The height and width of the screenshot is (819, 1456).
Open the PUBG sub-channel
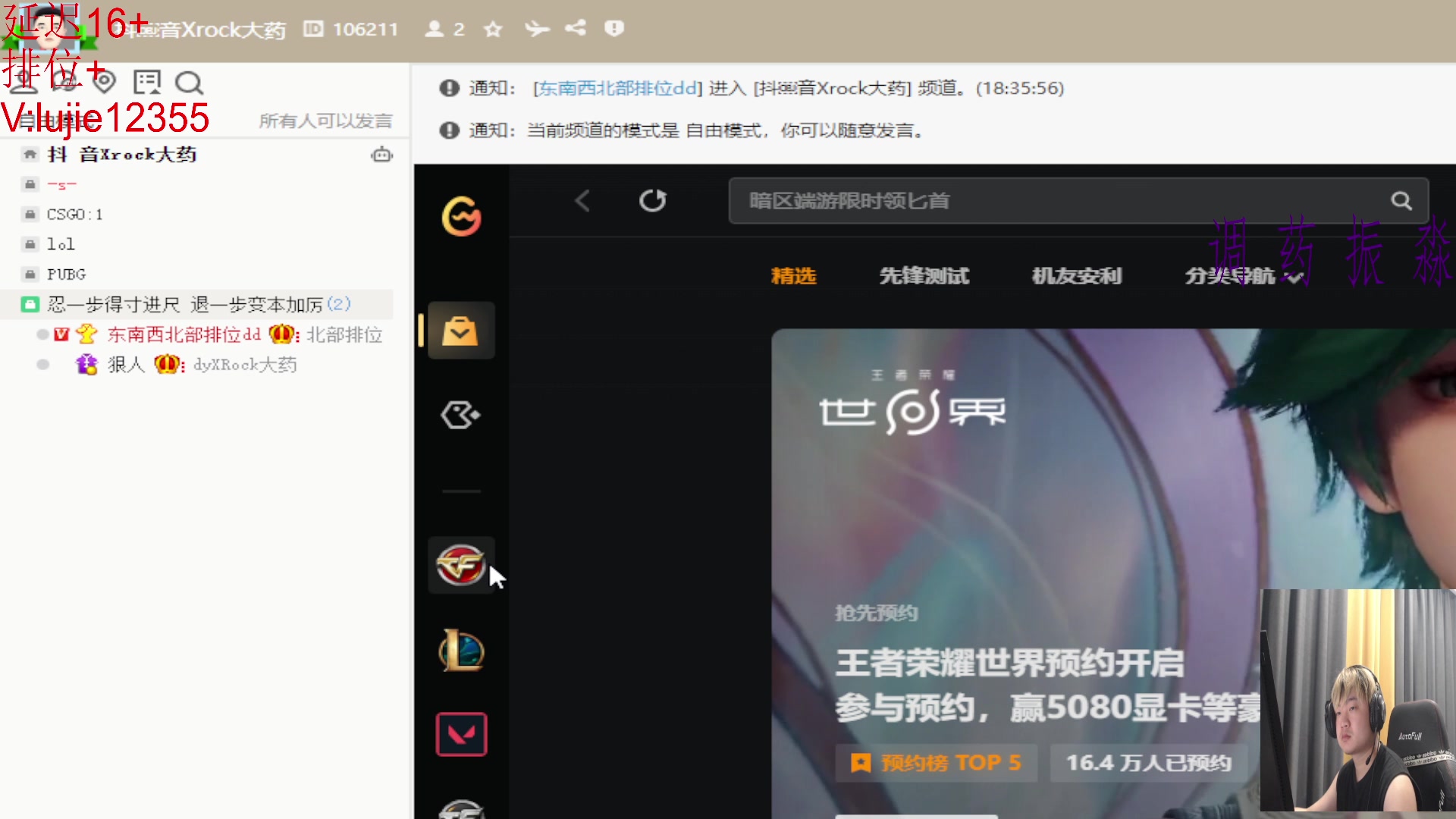point(66,275)
